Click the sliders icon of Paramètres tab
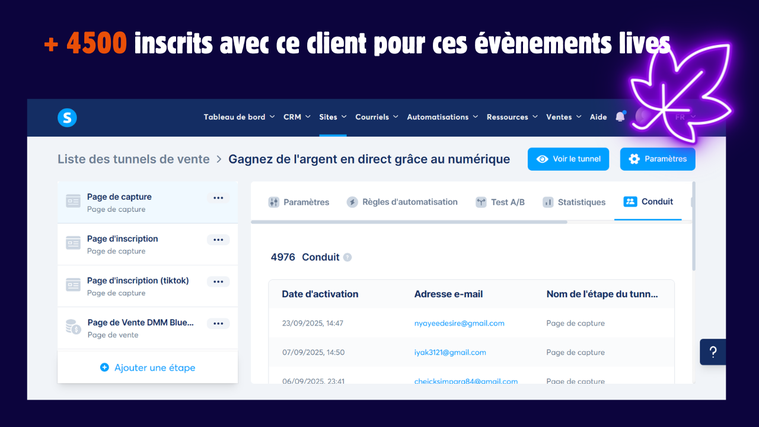This screenshot has width=759, height=427. pos(273,202)
